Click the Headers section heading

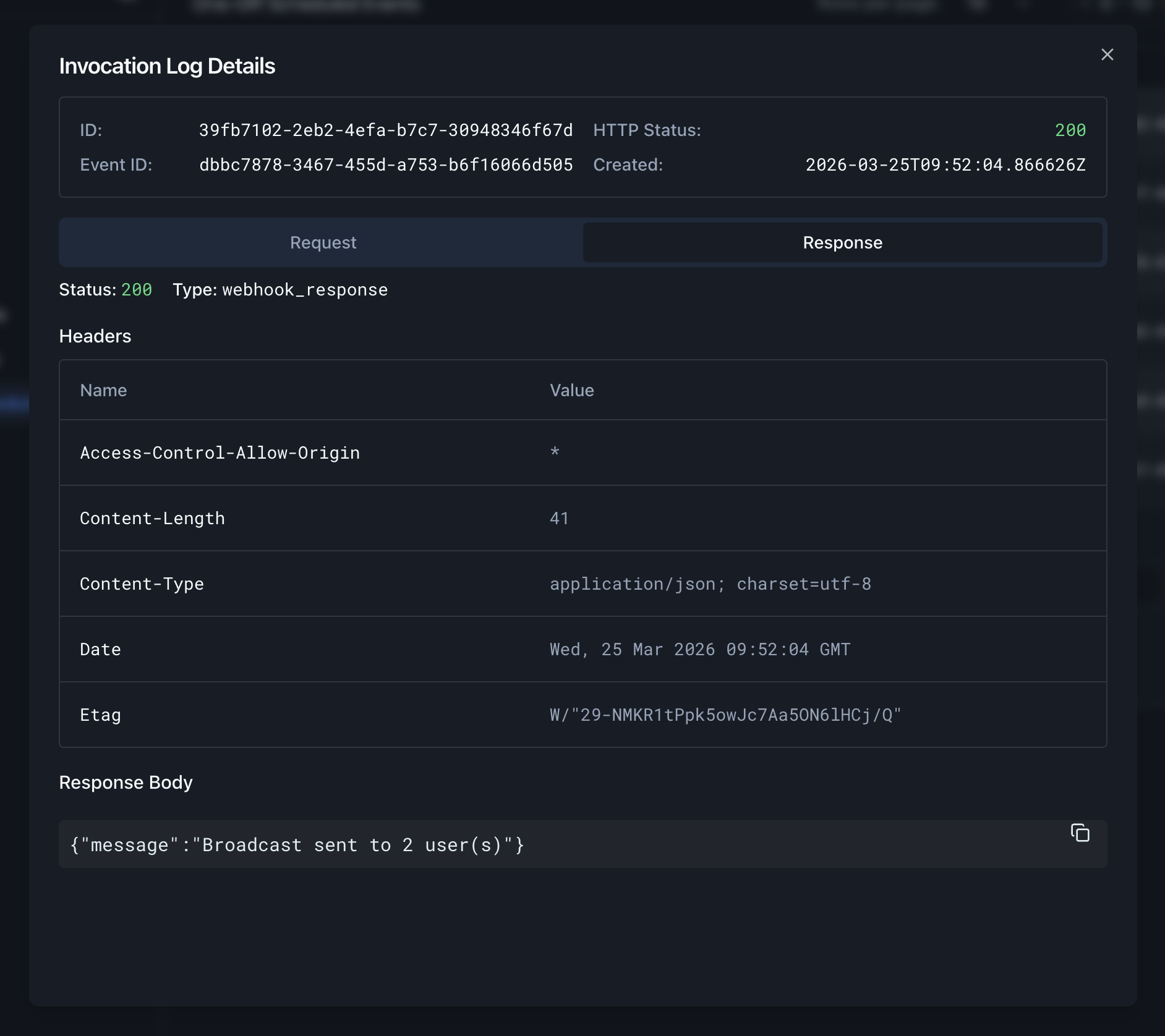pos(95,336)
